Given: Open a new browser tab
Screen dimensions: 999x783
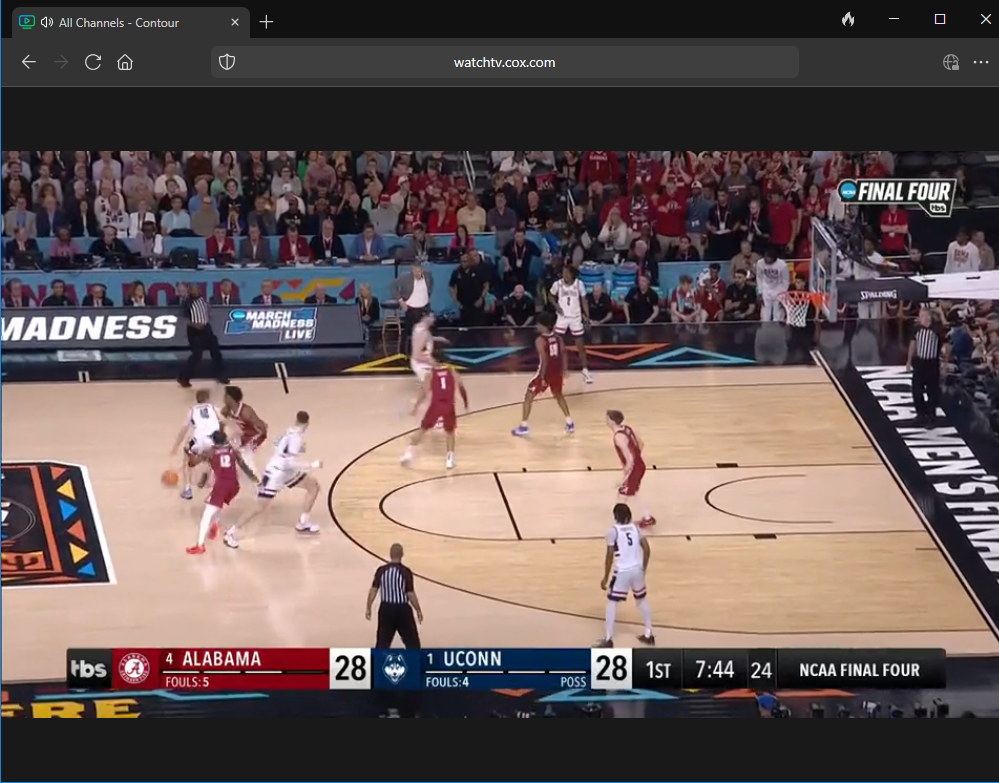Looking at the screenshot, I should pyautogui.click(x=266, y=22).
